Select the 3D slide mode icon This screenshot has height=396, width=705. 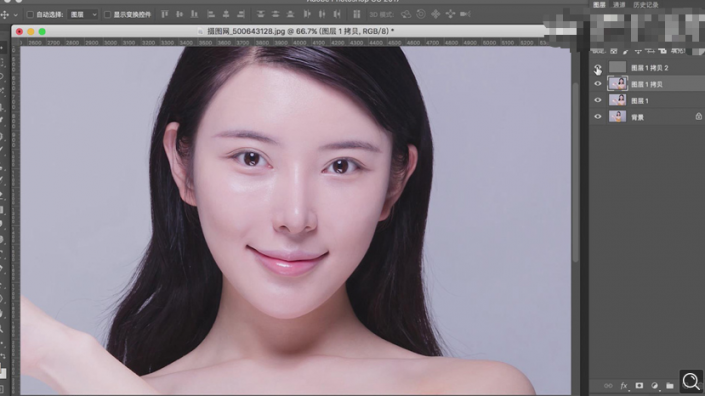(x=450, y=14)
